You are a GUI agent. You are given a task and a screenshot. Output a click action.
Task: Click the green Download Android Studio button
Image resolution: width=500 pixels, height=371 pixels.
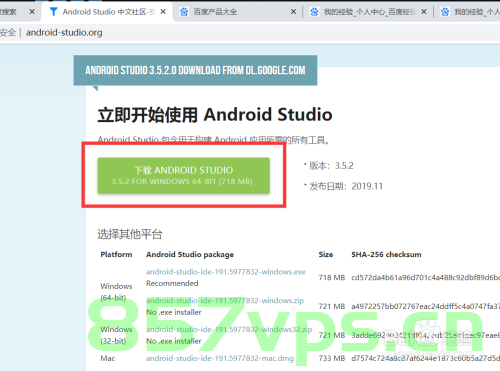184,176
